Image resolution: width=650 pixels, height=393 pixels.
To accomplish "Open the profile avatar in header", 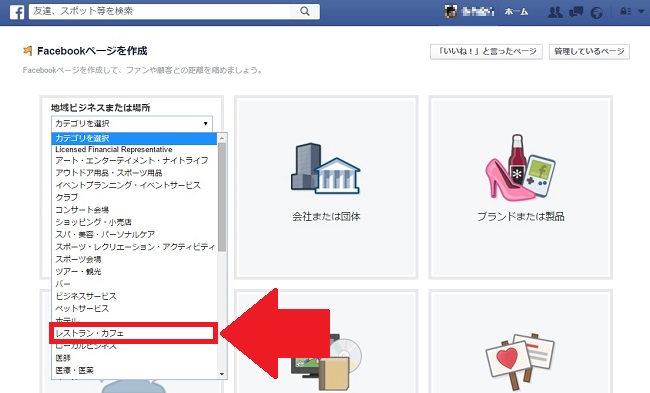I will tap(451, 11).
